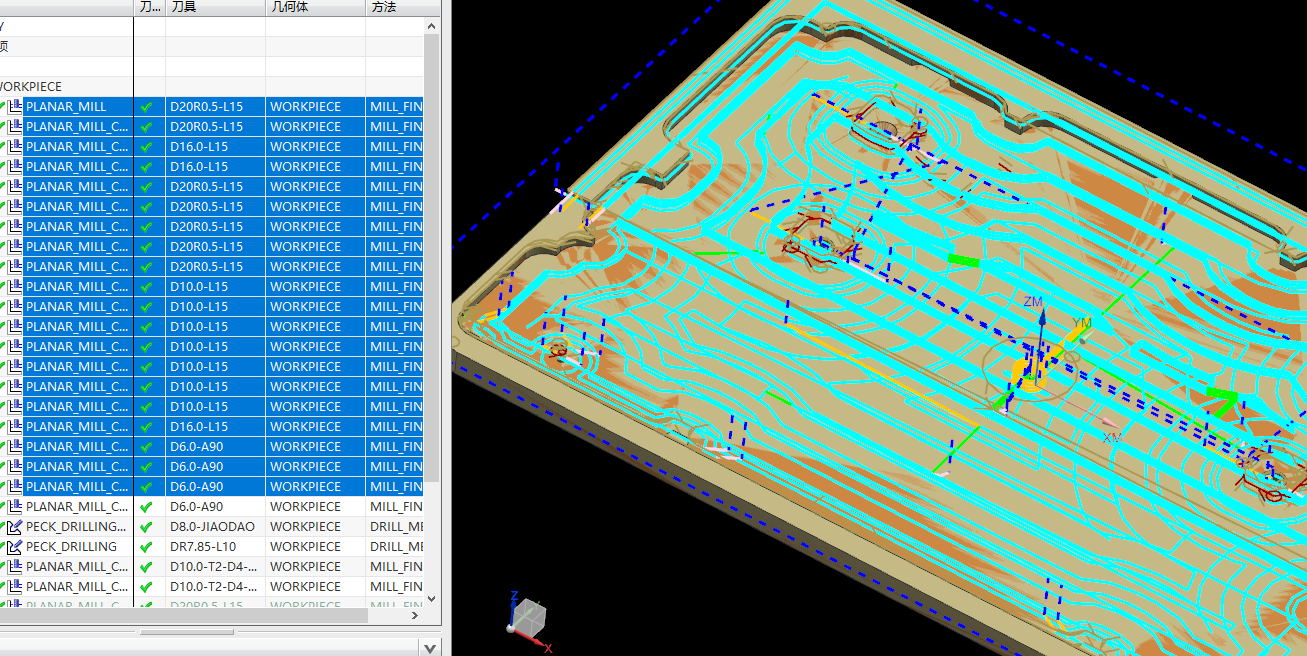Click WORKPIECE geometry cell in the PLANAR_MILL row

tap(315, 106)
